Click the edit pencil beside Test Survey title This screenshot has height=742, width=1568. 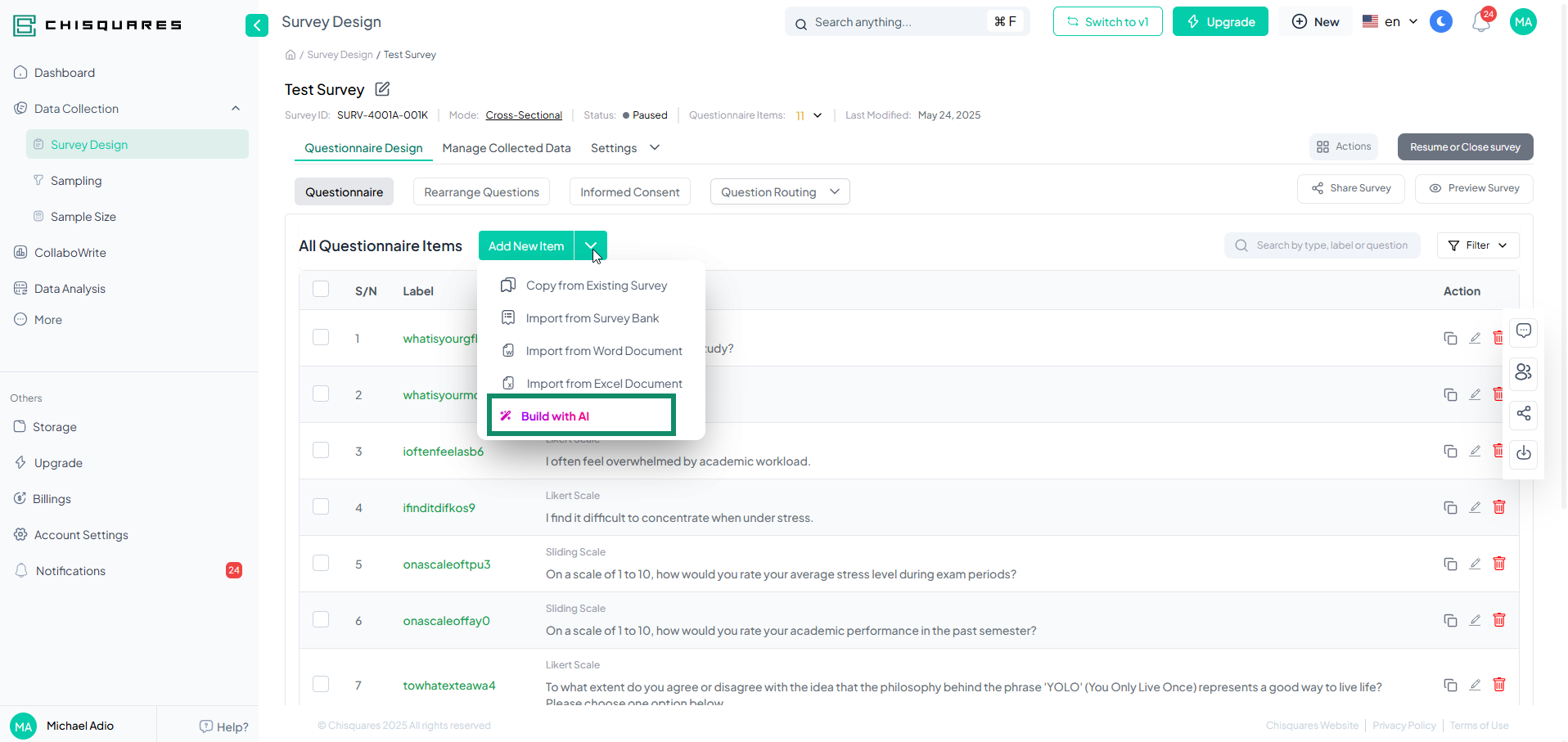tap(382, 89)
